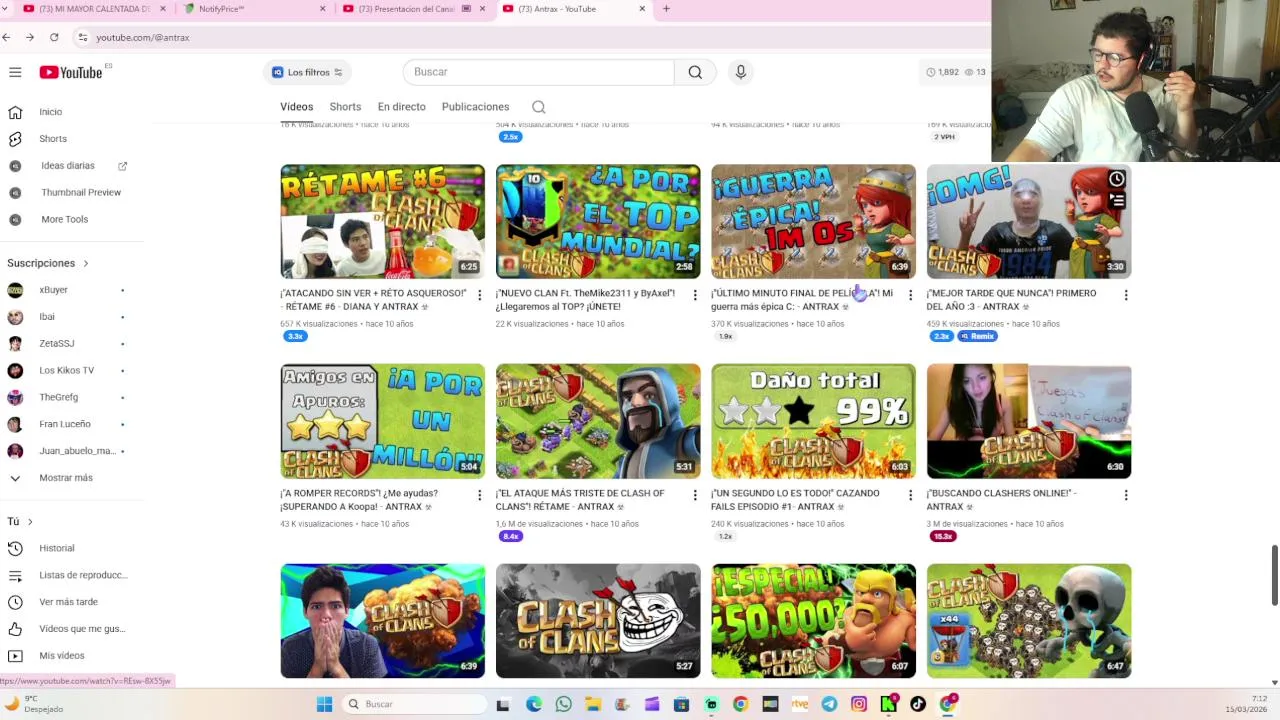Viewport: 1280px width, 720px height.
Task: Switch to Presentacion del Canal browser tab
Action: tap(413, 9)
